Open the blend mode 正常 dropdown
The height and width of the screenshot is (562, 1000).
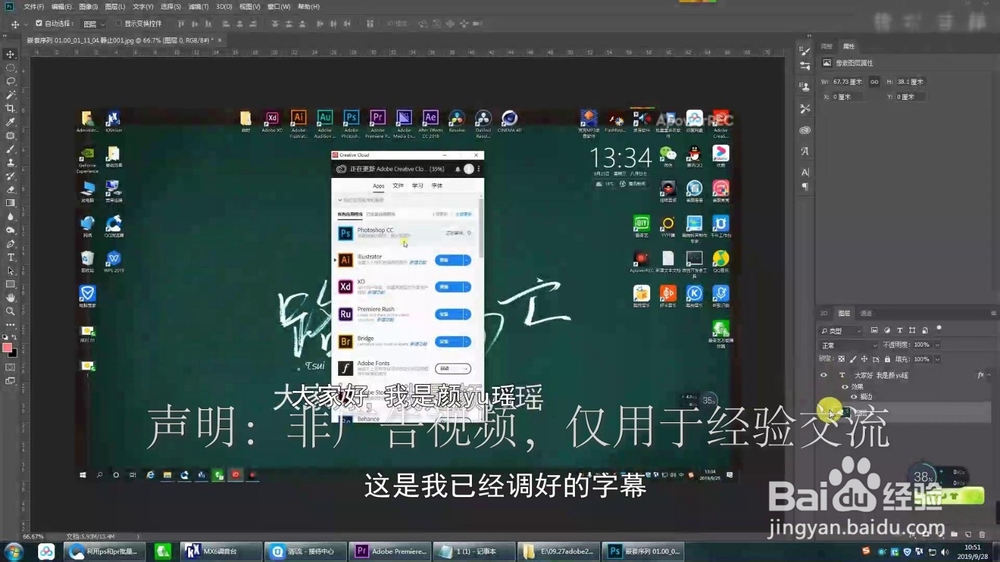click(848, 345)
